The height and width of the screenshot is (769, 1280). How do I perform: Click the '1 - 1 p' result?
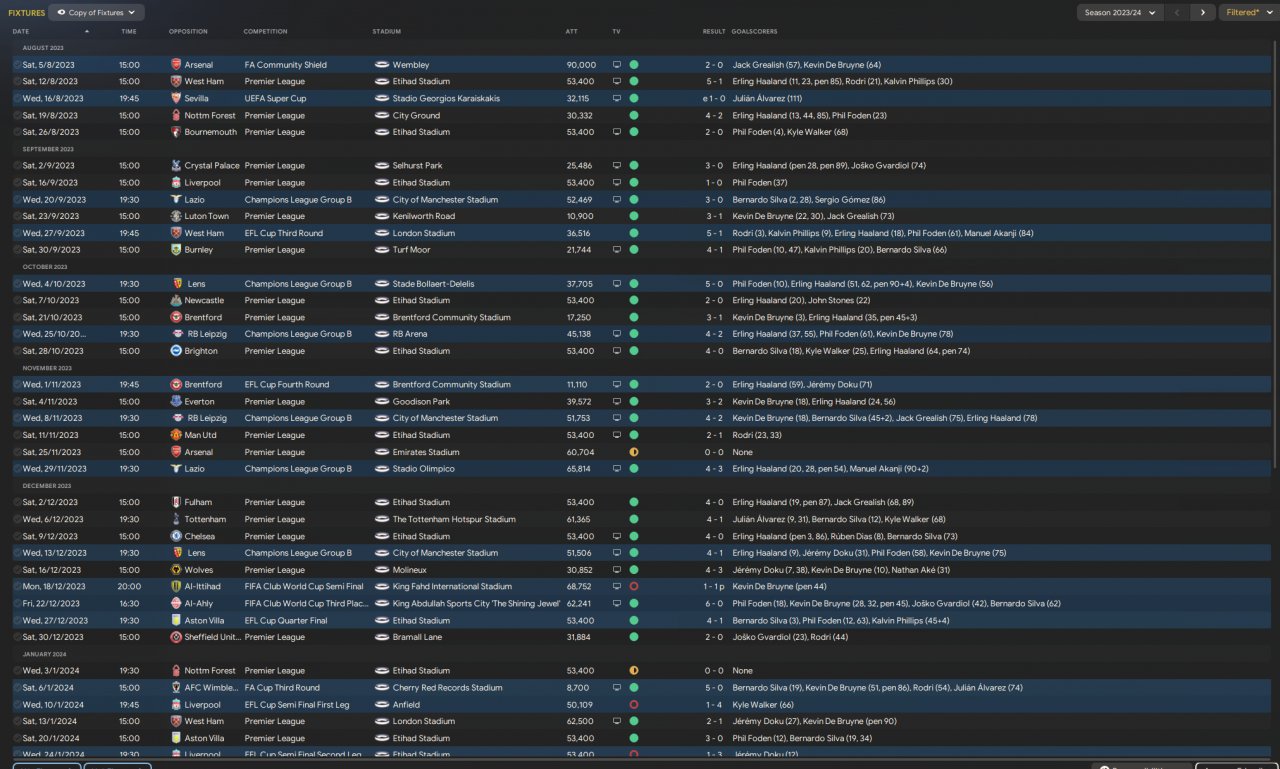pyautogui.click(x=713, y=587)
